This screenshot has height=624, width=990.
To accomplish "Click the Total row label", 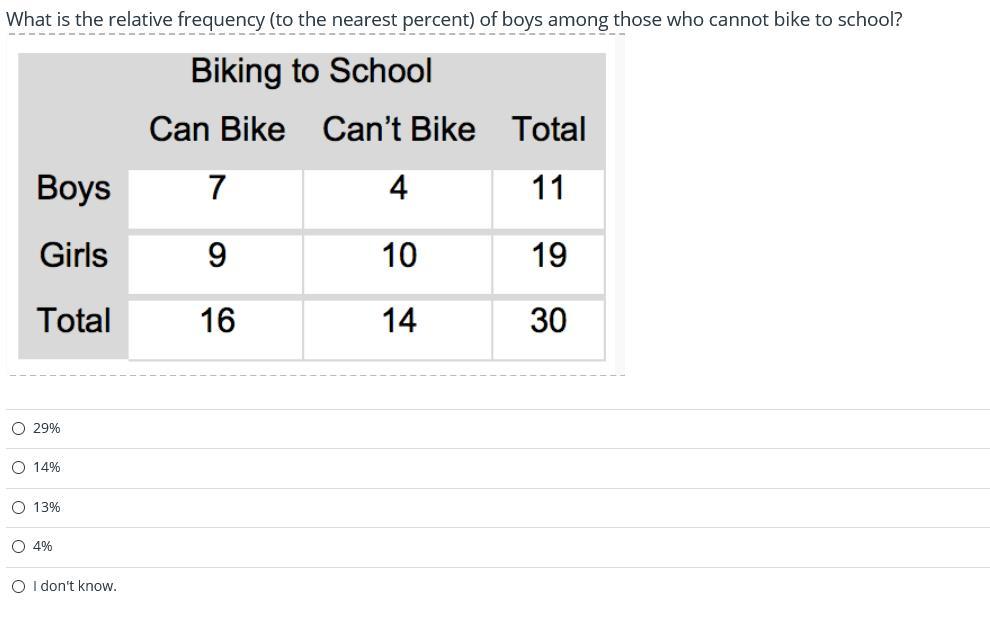I will [x=73, y=320].
